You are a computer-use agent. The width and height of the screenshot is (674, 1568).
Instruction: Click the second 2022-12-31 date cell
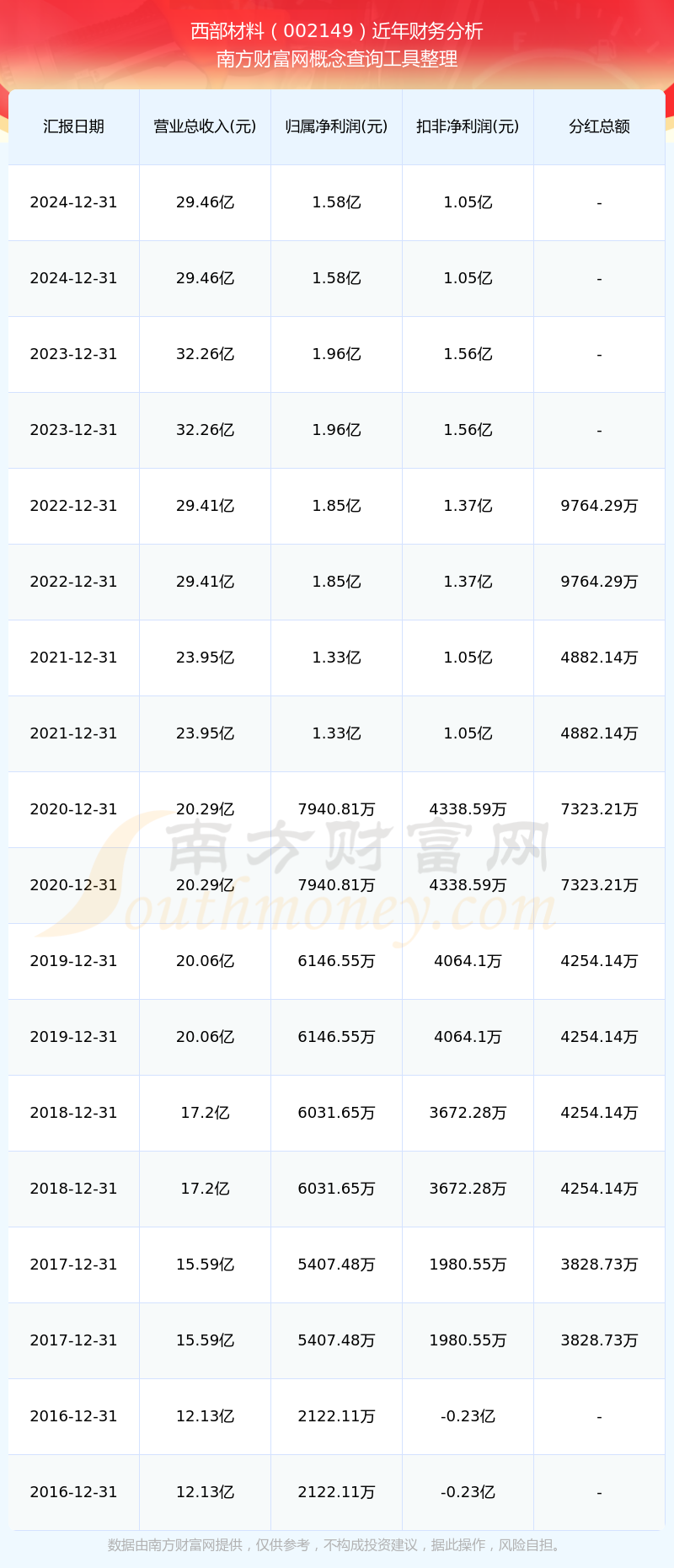pyautogui.click(x=73, y=582)
